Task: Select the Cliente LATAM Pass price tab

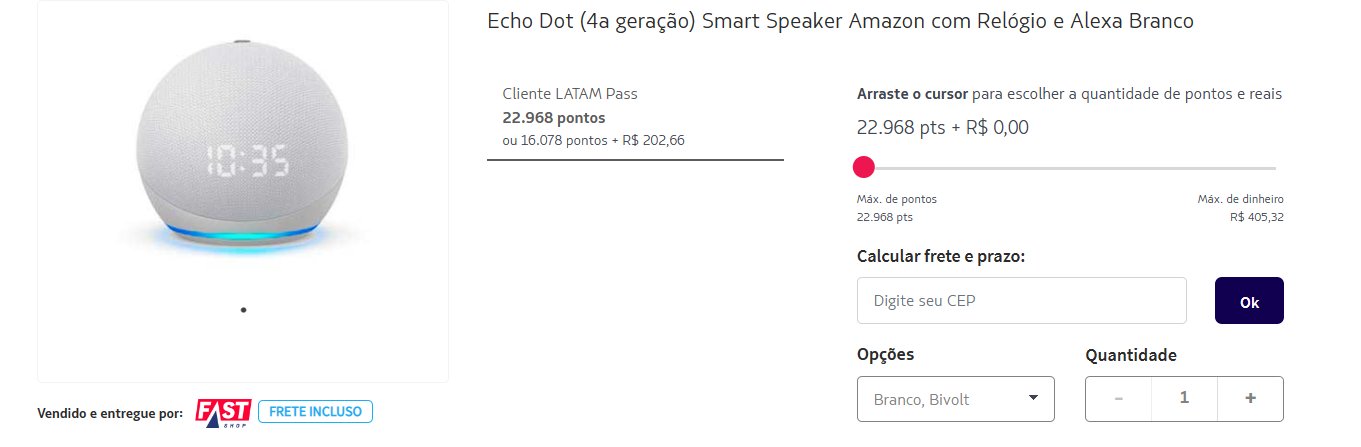Action: 635,117
